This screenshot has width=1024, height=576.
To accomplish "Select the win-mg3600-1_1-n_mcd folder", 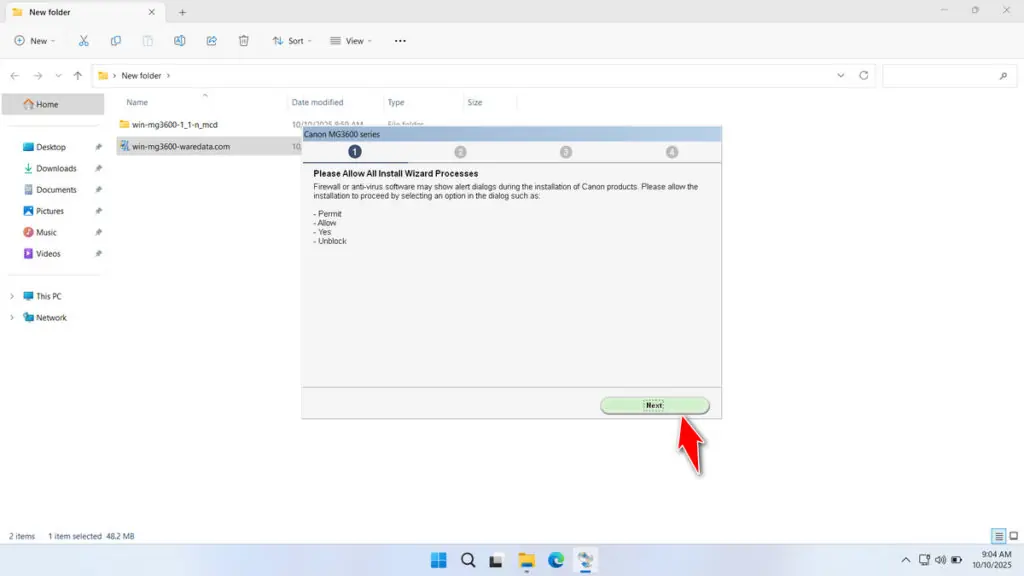I will pyautogui.click(x=177, y=124).
